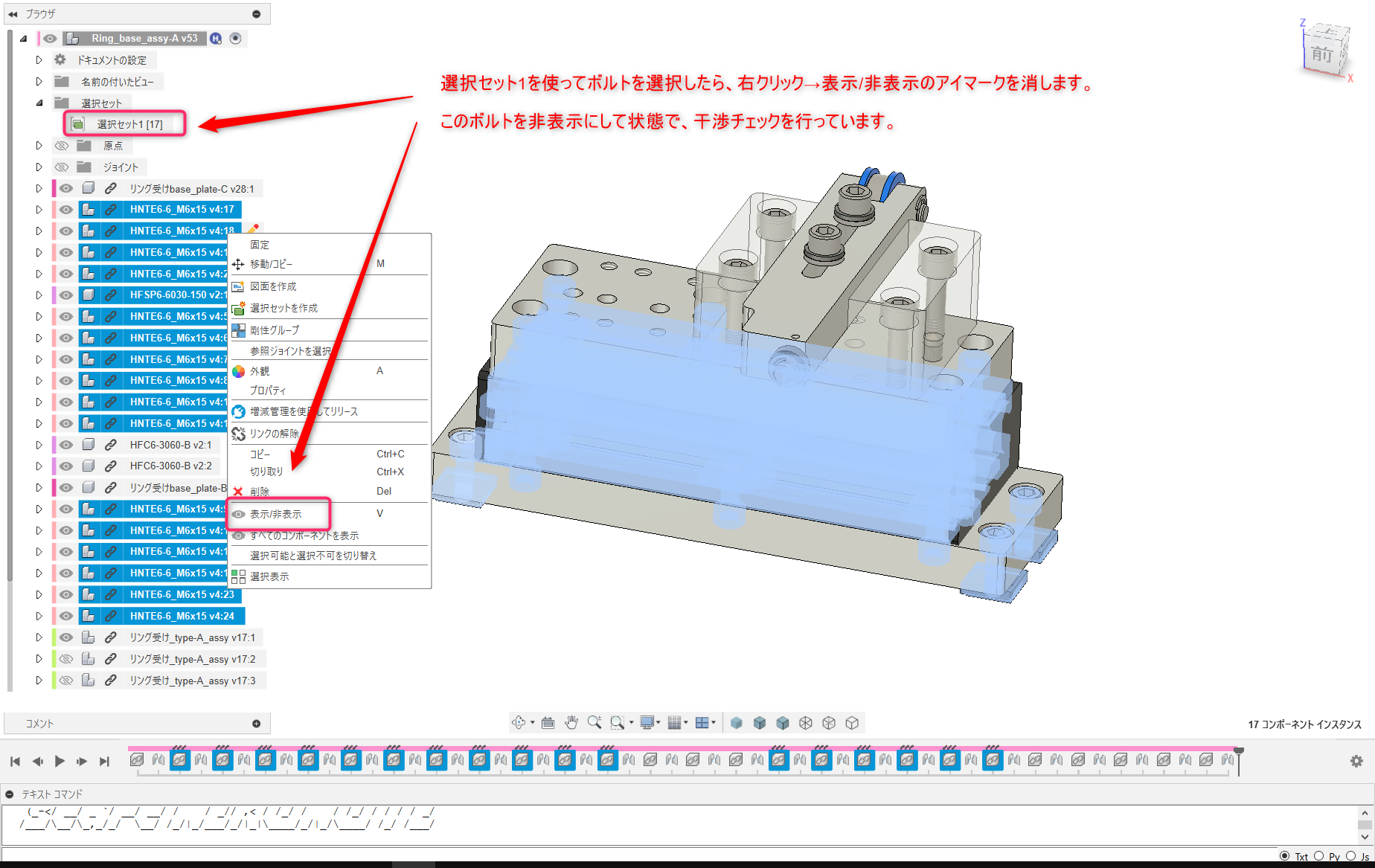Set visual style to Shaded cube
This screenshot has width=1375, height=868.
(737, 723)
